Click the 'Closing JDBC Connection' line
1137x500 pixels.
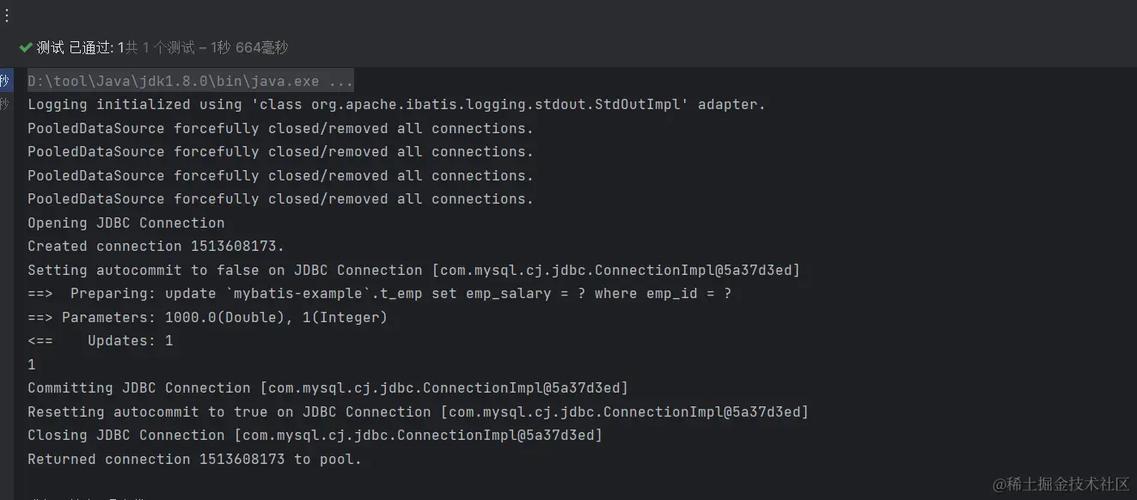[x=314, y=435]
